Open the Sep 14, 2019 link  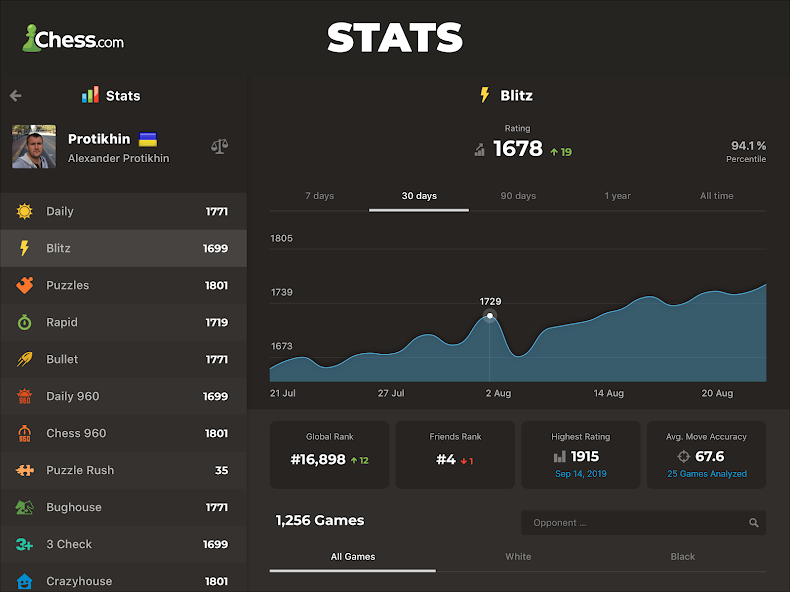click(x=580, y=474)
